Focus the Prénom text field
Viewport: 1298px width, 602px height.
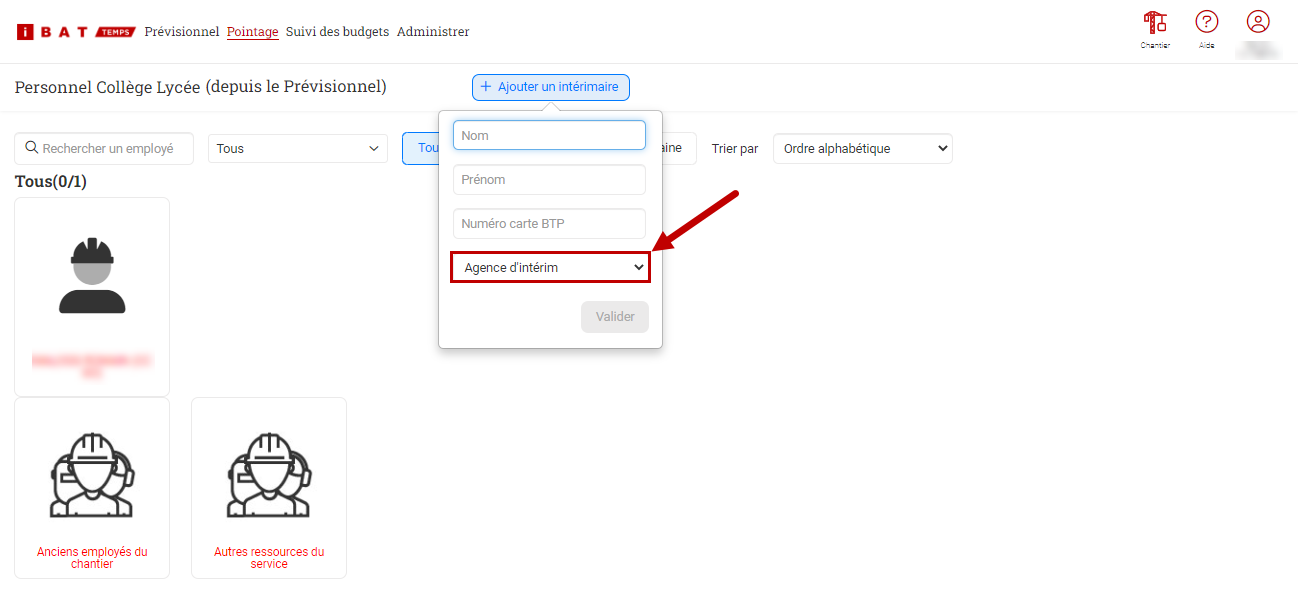point(549,180)
